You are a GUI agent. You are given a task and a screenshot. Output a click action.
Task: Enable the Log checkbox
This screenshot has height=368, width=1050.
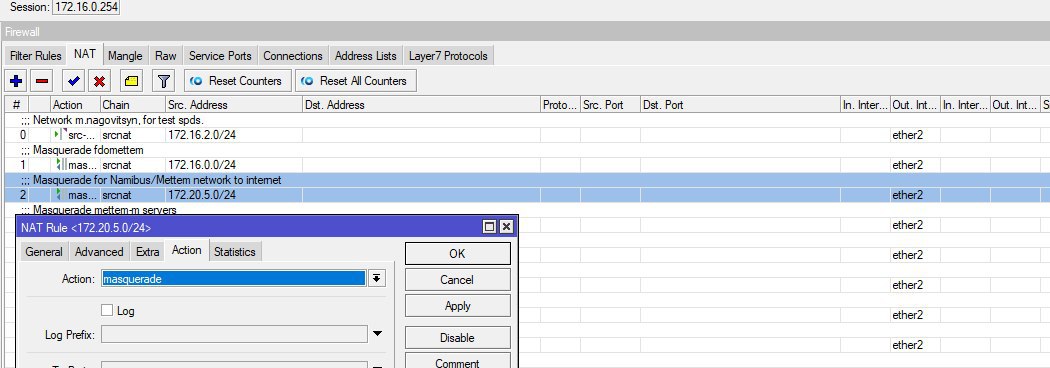tap(107, 310)
